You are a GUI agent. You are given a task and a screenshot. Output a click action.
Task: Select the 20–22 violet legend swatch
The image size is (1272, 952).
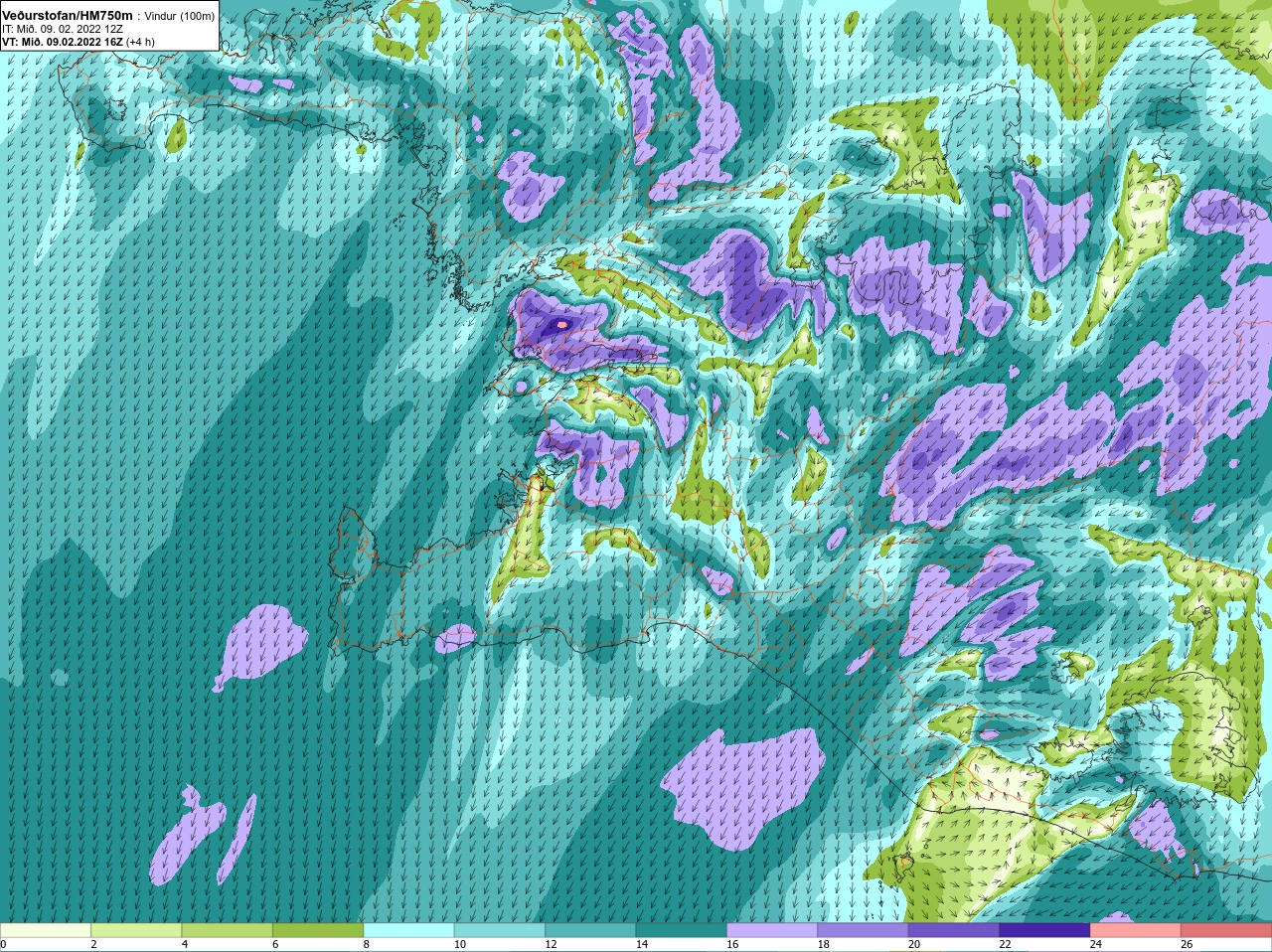point(954,931)
